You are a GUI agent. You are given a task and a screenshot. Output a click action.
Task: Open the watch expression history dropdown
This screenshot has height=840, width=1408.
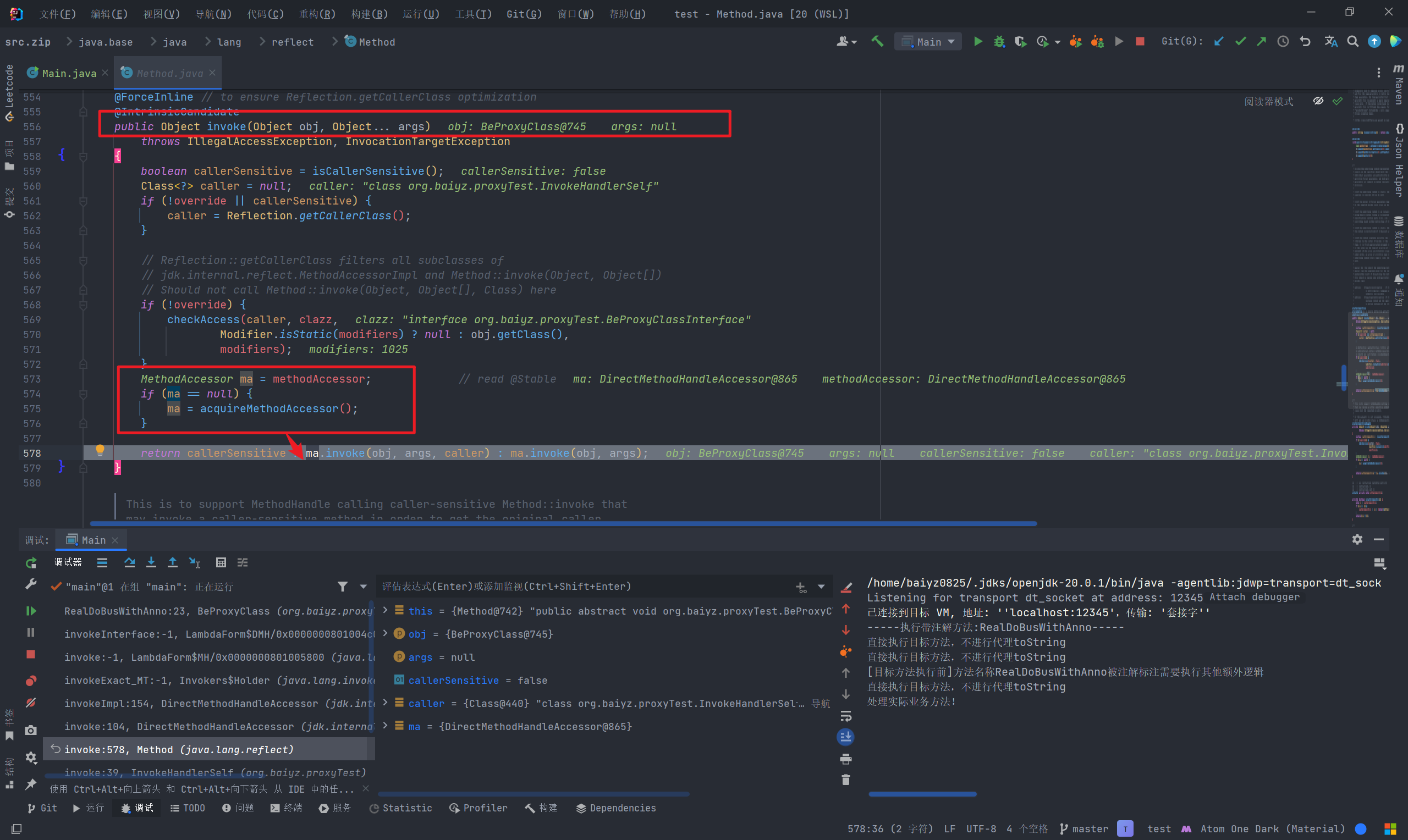[821, 587]
